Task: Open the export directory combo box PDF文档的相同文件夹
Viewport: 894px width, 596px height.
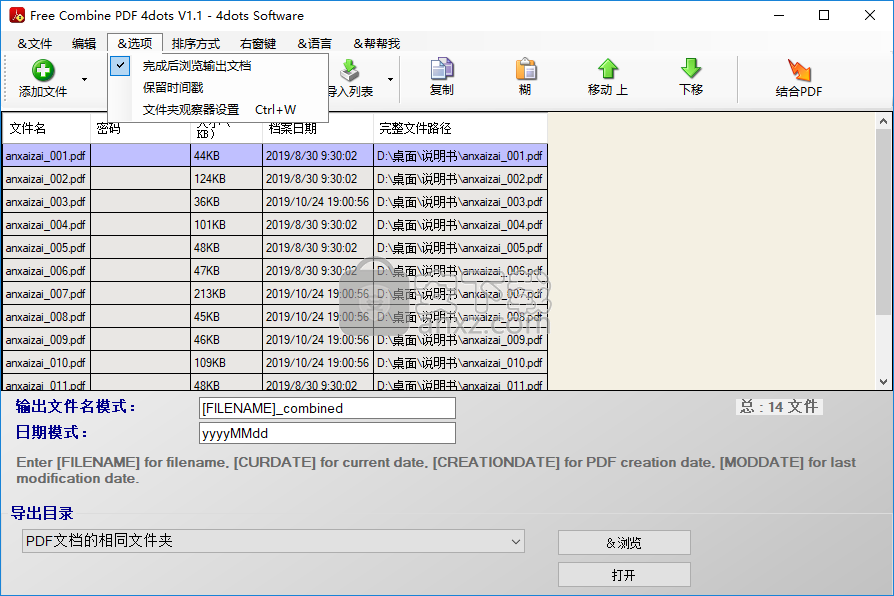Action: tap(273, 541)
